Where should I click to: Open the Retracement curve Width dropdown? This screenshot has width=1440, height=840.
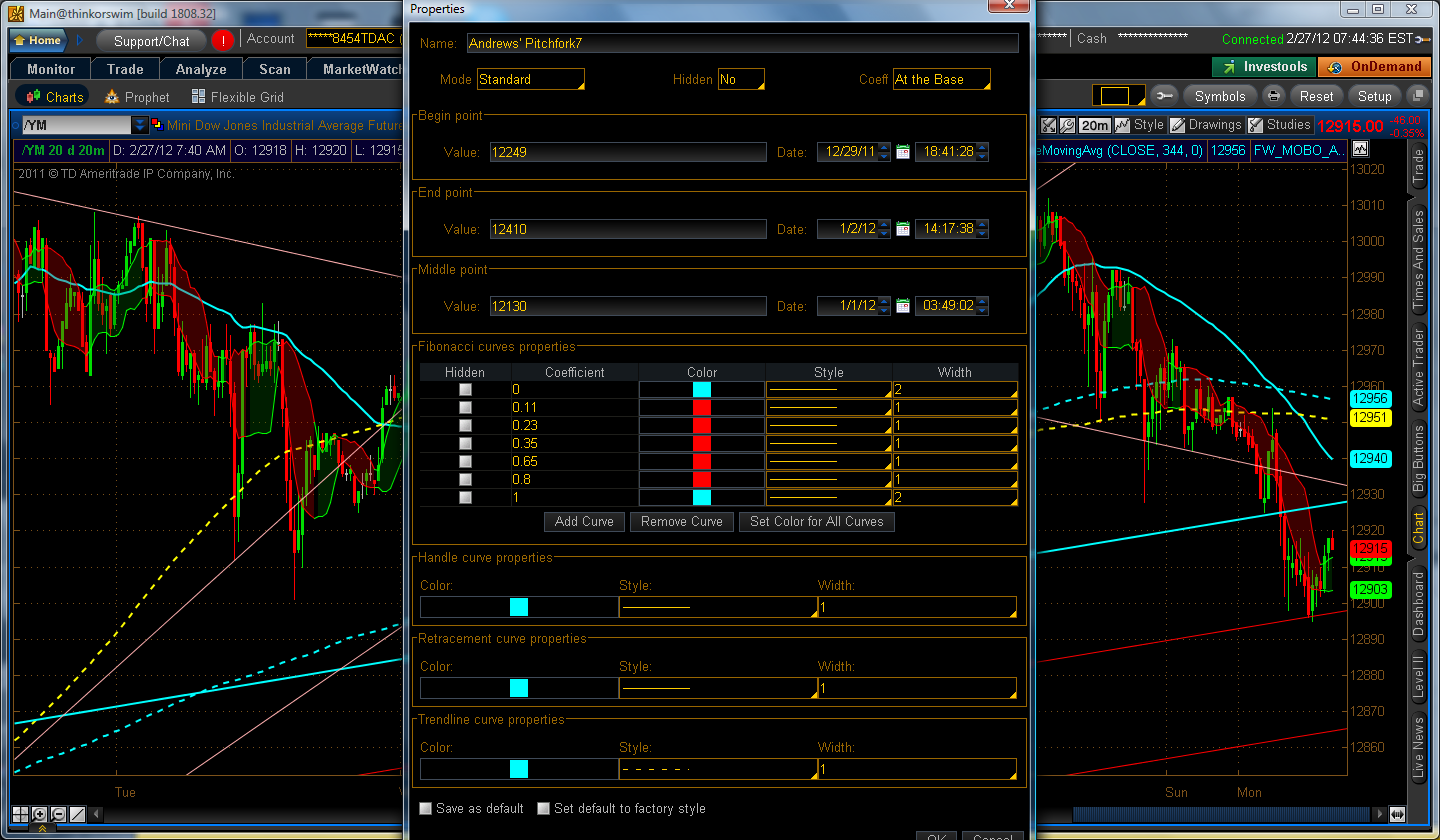[x=917, y=689]
